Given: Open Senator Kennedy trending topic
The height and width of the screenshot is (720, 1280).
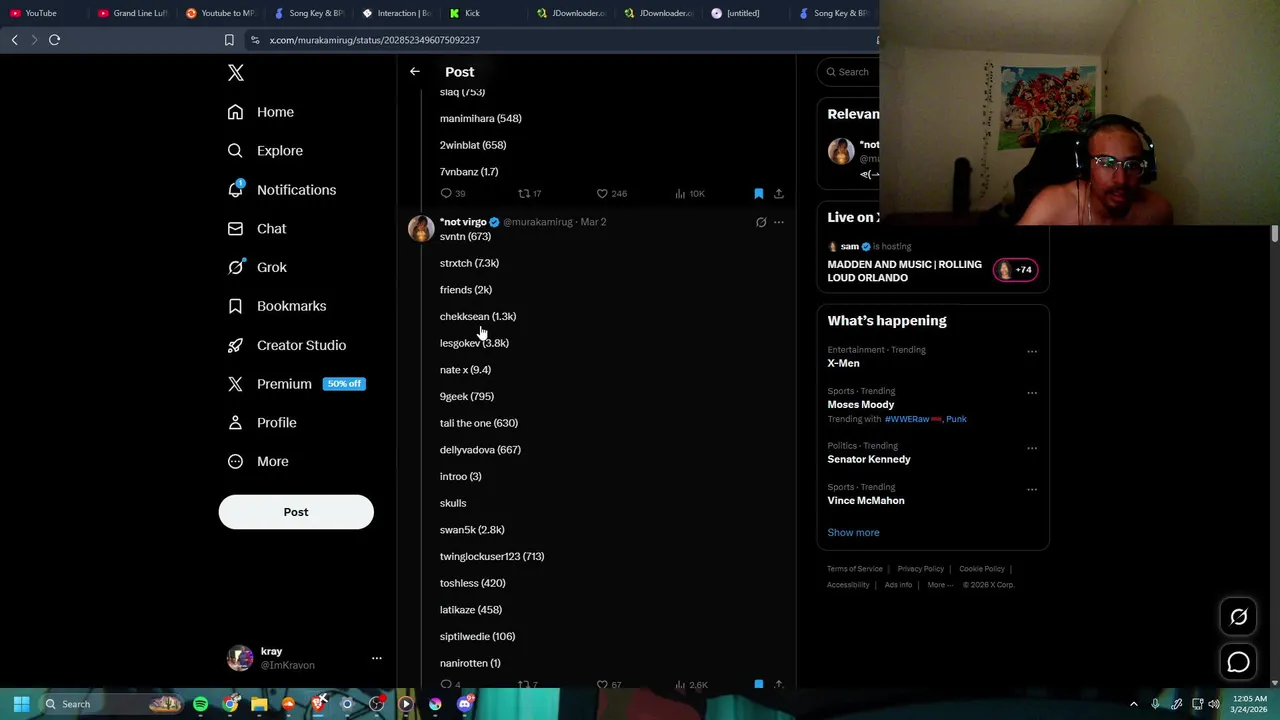Looking at the screenshot, I should 869,459.
